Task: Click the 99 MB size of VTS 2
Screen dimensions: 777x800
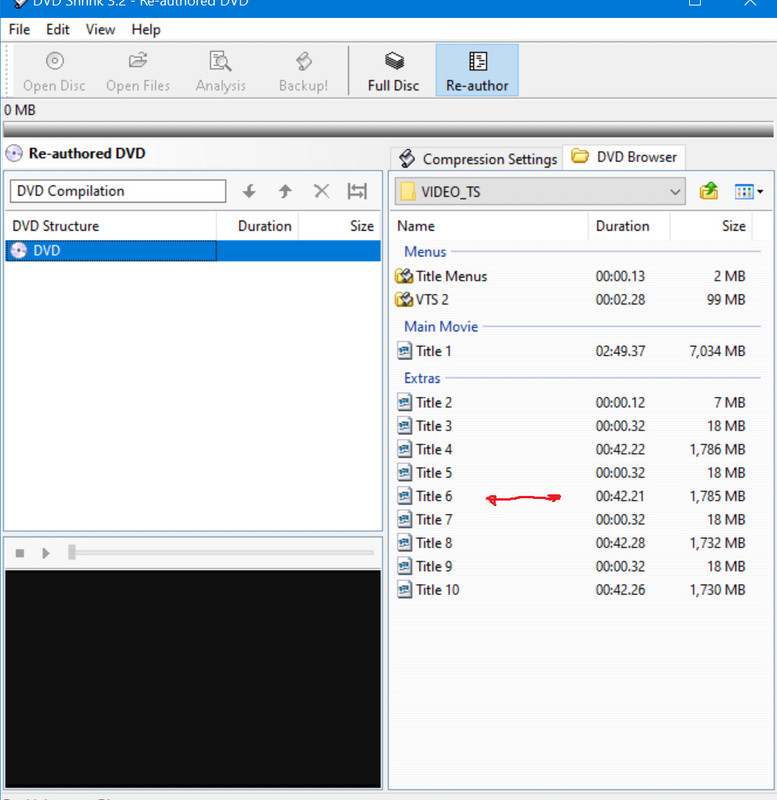Action: point(726,299)
